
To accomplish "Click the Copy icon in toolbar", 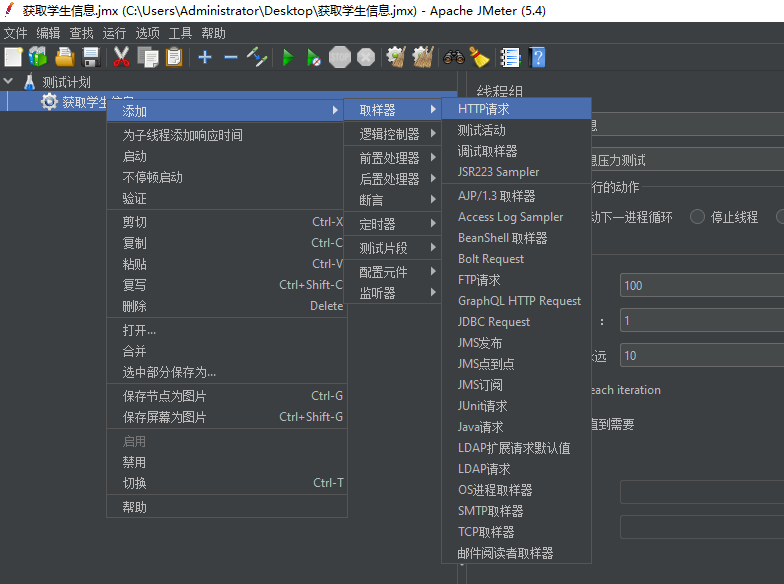I will click(x=148, y=57).
